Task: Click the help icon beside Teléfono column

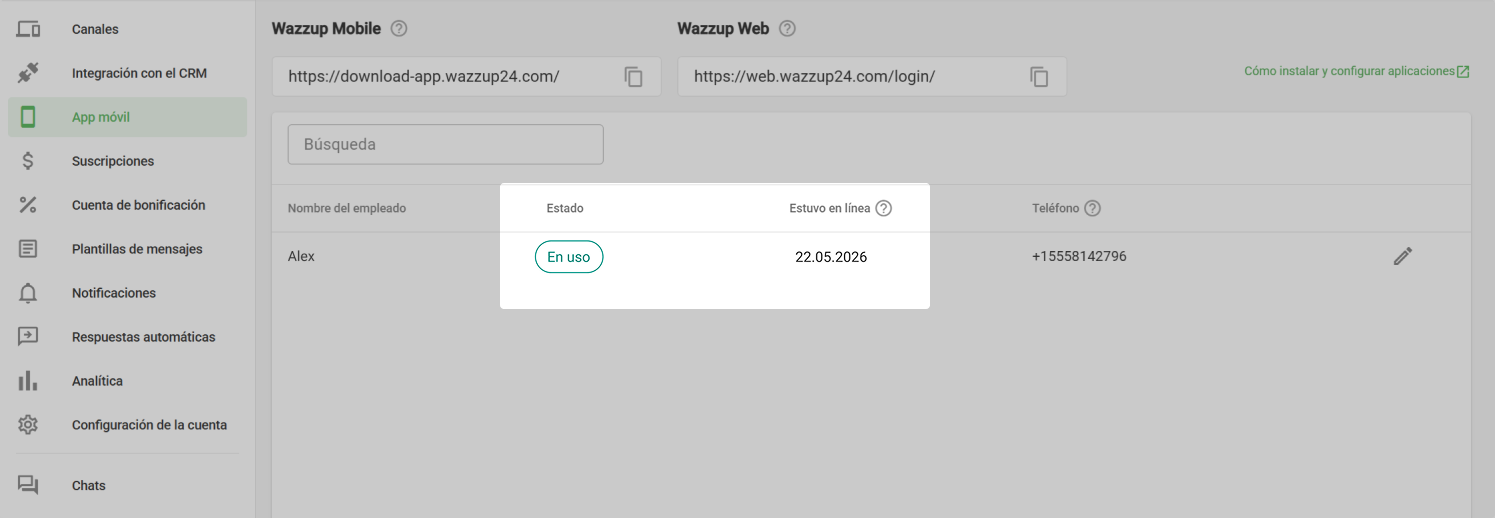Action: (1093, 209)
